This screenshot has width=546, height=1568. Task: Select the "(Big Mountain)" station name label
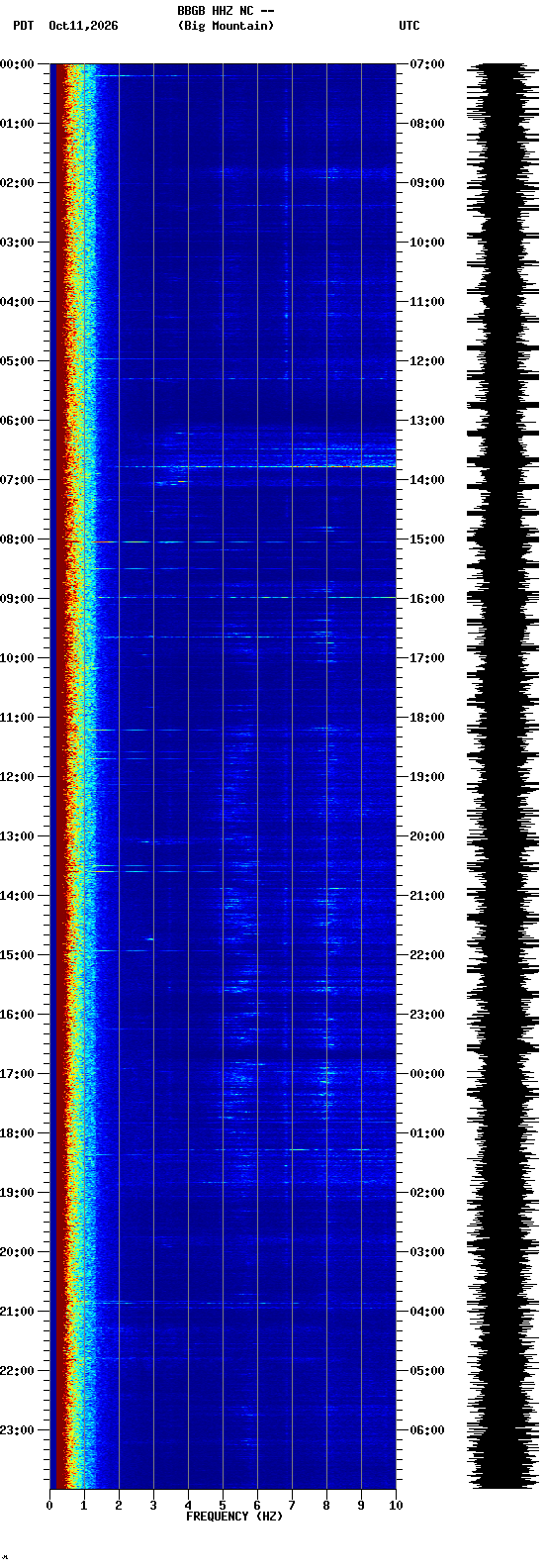[226, 26]
